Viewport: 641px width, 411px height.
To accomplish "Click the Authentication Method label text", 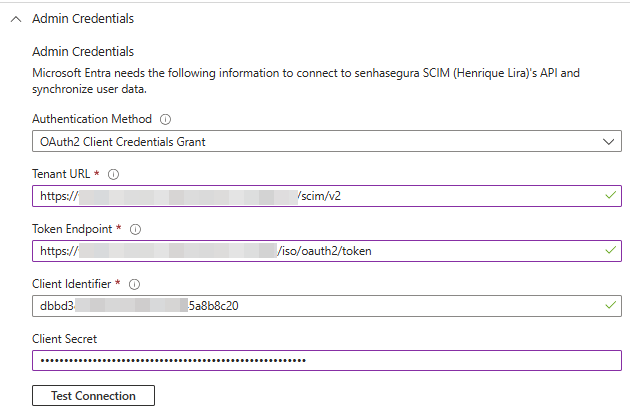I will 93,119.
